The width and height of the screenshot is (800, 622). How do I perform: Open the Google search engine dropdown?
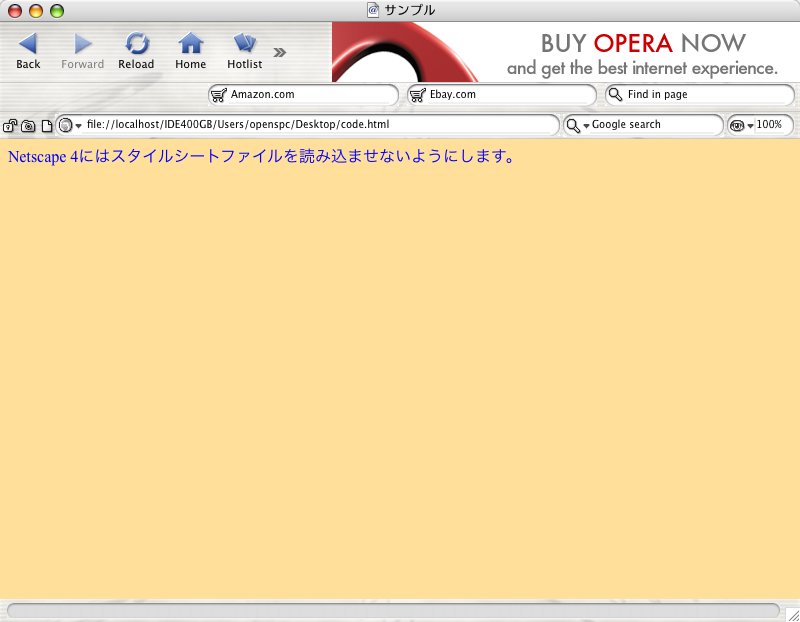[586, 126]
